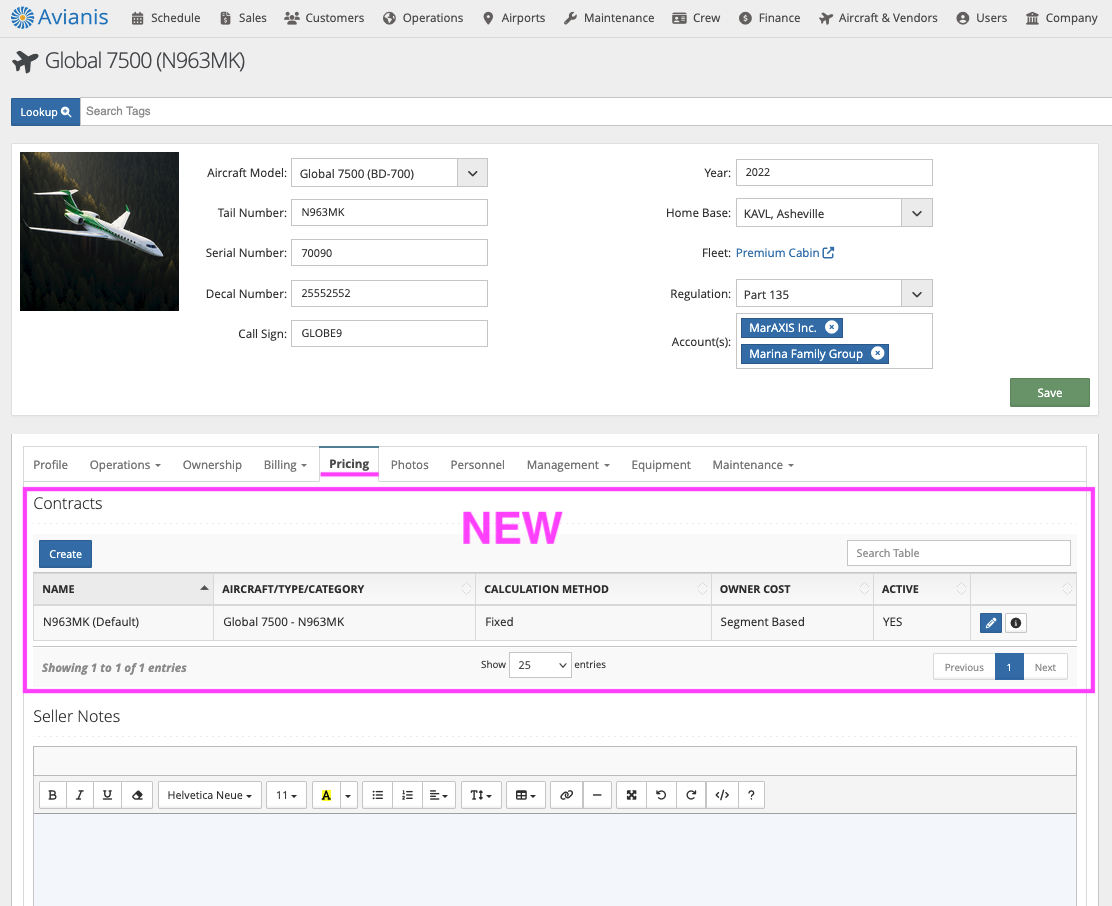This screenshot has width=1112, height=906.
Task: Edit the Serial Number field
Action: coord(389,253)
